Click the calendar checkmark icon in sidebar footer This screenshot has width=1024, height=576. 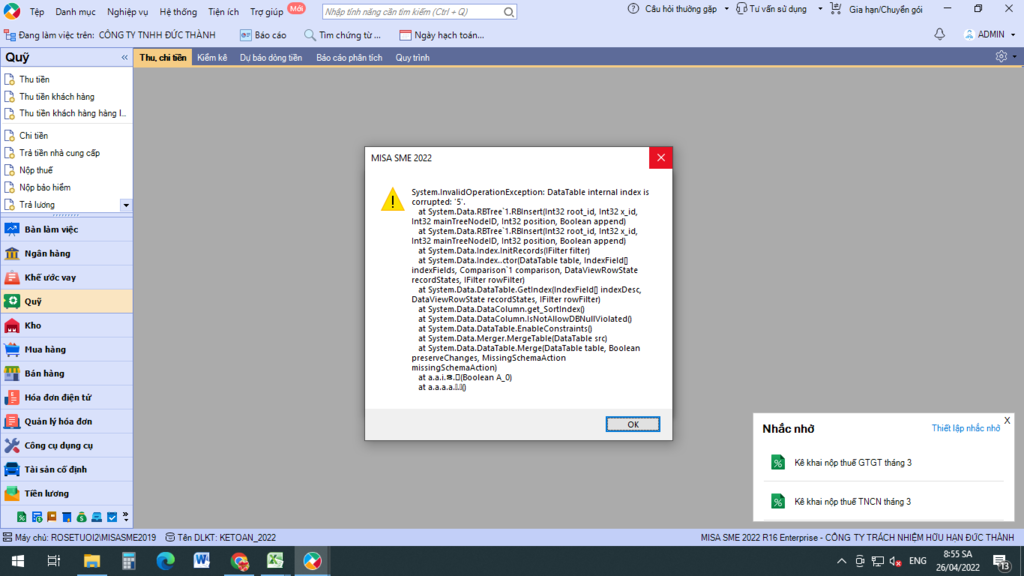click(x=112, y=517)
